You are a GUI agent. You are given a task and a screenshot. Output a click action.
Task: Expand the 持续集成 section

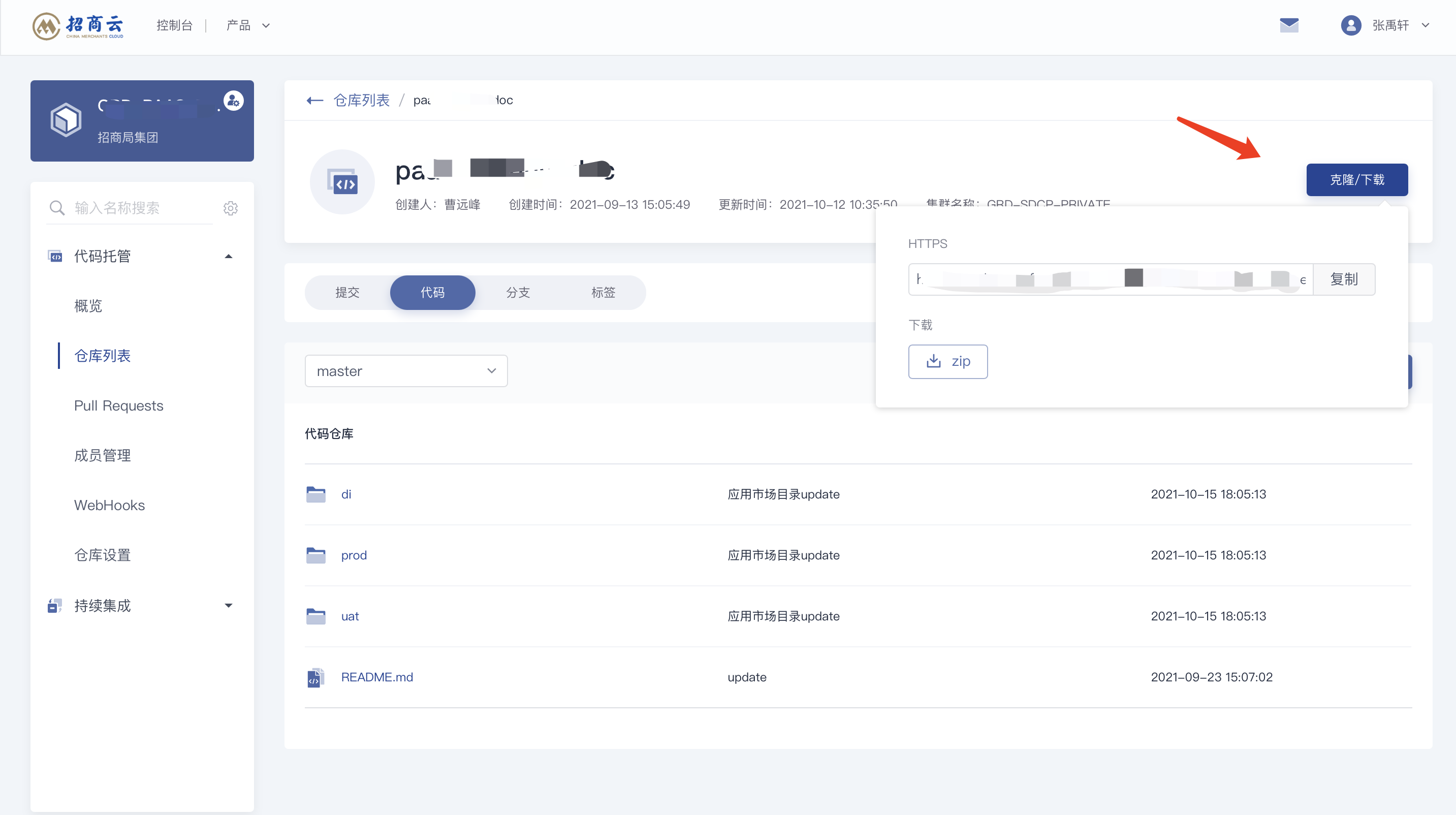pos(228,606)
